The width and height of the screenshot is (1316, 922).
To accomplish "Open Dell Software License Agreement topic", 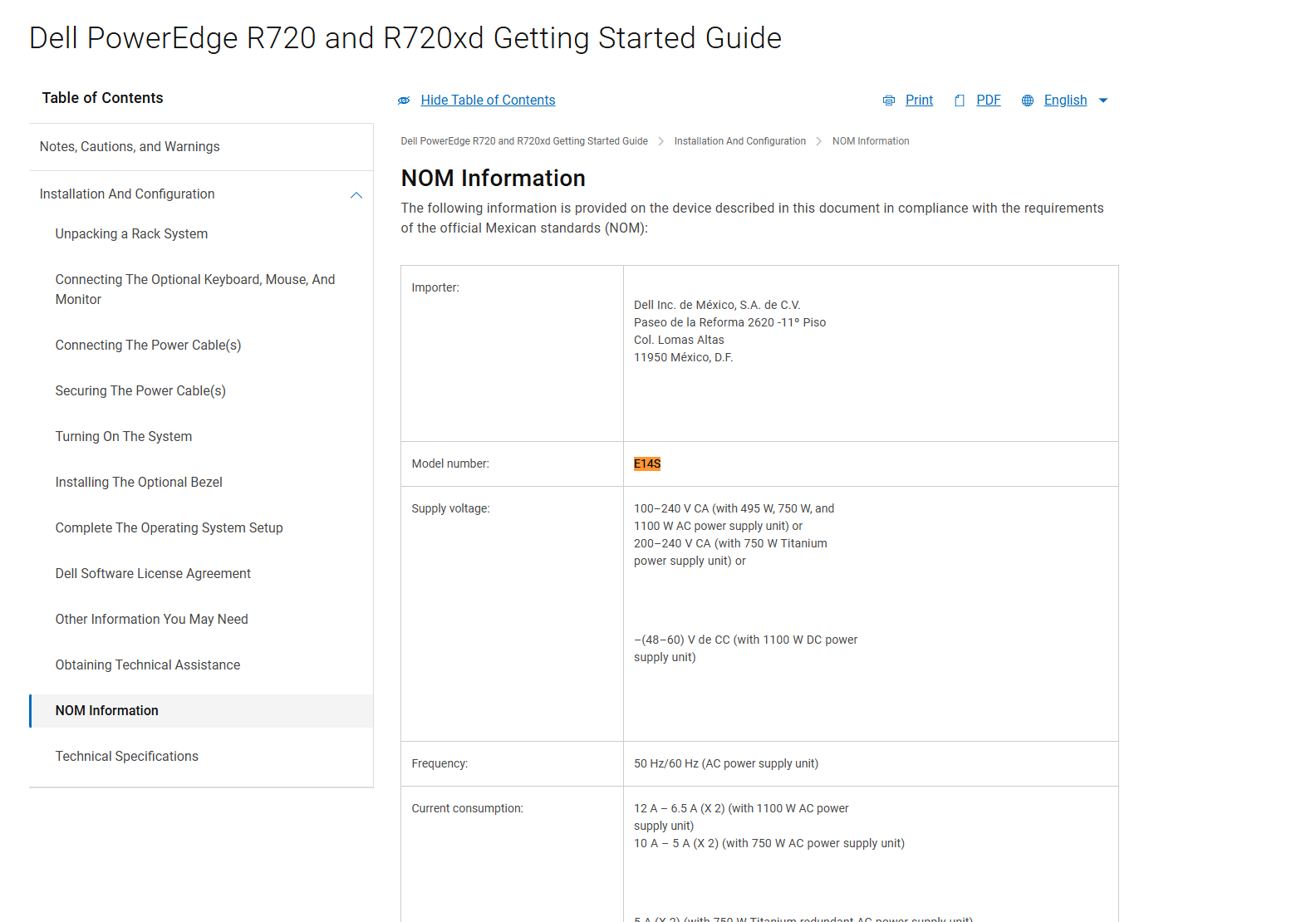I will click(153, 574).
